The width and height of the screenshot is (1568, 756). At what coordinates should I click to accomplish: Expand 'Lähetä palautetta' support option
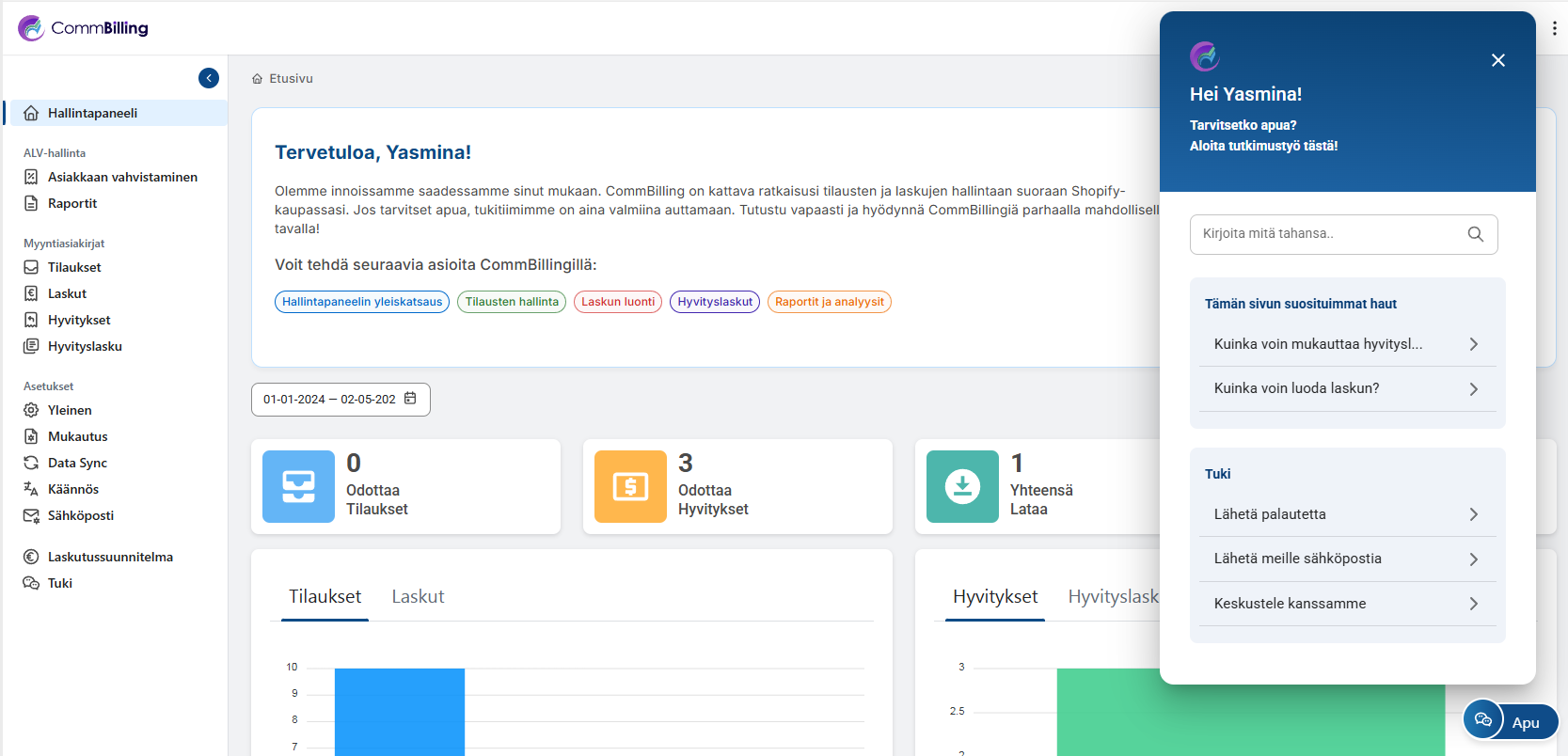1347,514
